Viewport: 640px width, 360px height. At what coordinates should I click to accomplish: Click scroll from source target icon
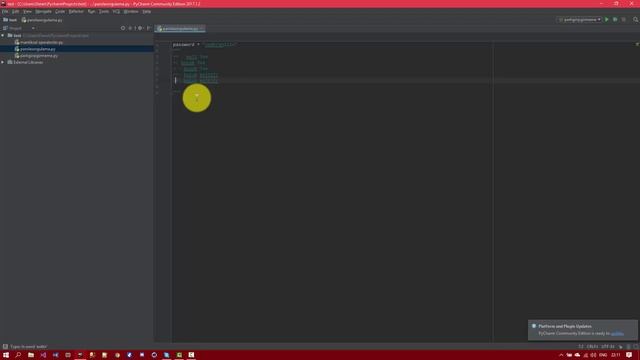click(x=123, y=28)
